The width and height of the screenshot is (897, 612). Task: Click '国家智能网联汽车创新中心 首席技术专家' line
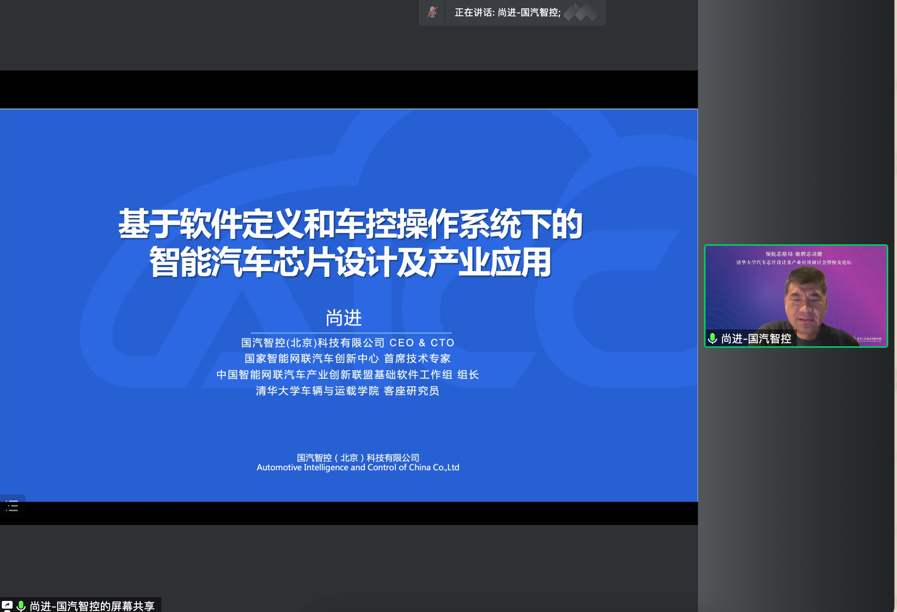tap(347, 359)
